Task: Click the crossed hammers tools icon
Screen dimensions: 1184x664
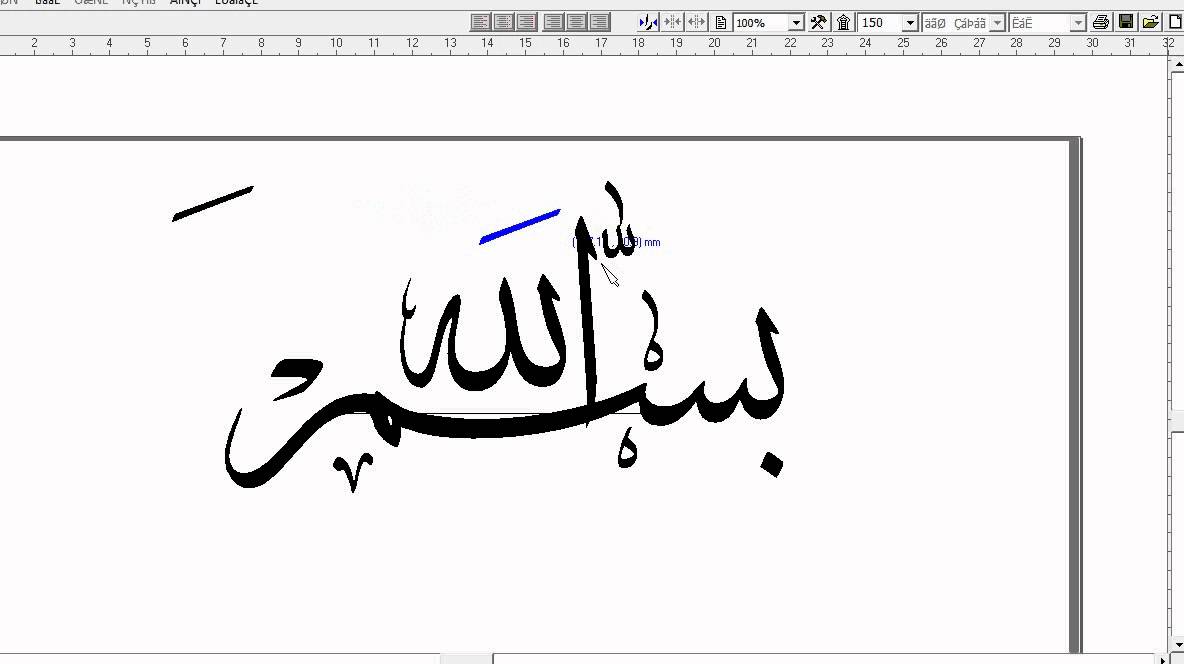Action: point(818,22)
